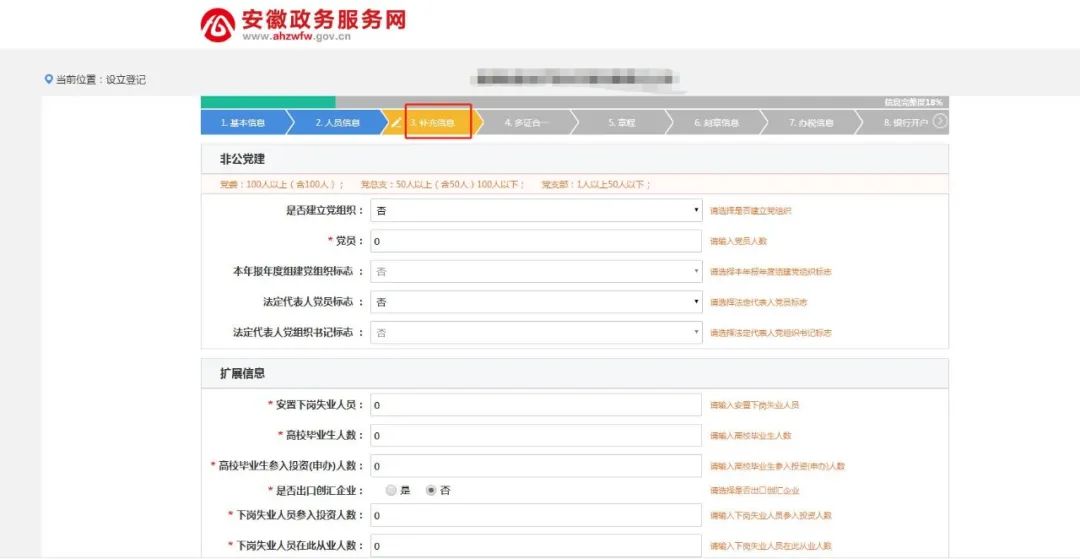
Task: Go to step 8 银行开户
Action: click(905, 123)
